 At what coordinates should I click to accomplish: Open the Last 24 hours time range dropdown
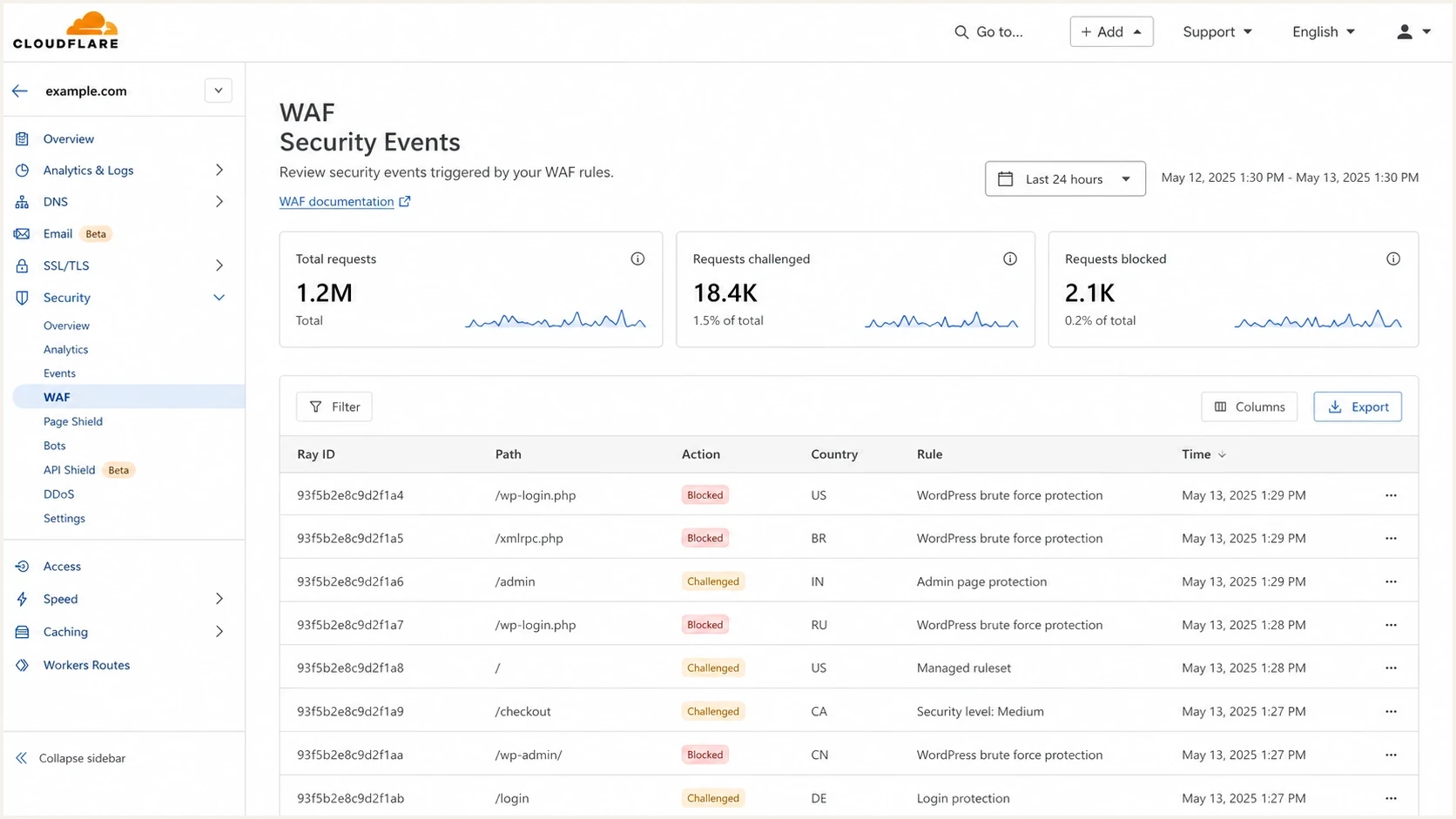pos(1065,178)
